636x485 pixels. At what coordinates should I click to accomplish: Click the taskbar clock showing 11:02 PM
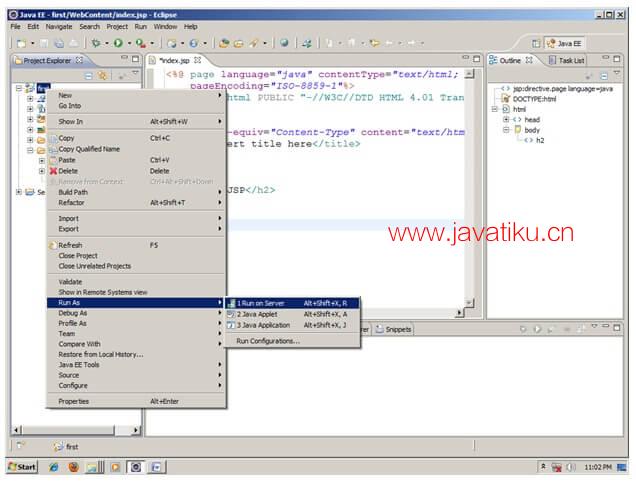coord(598,468)
